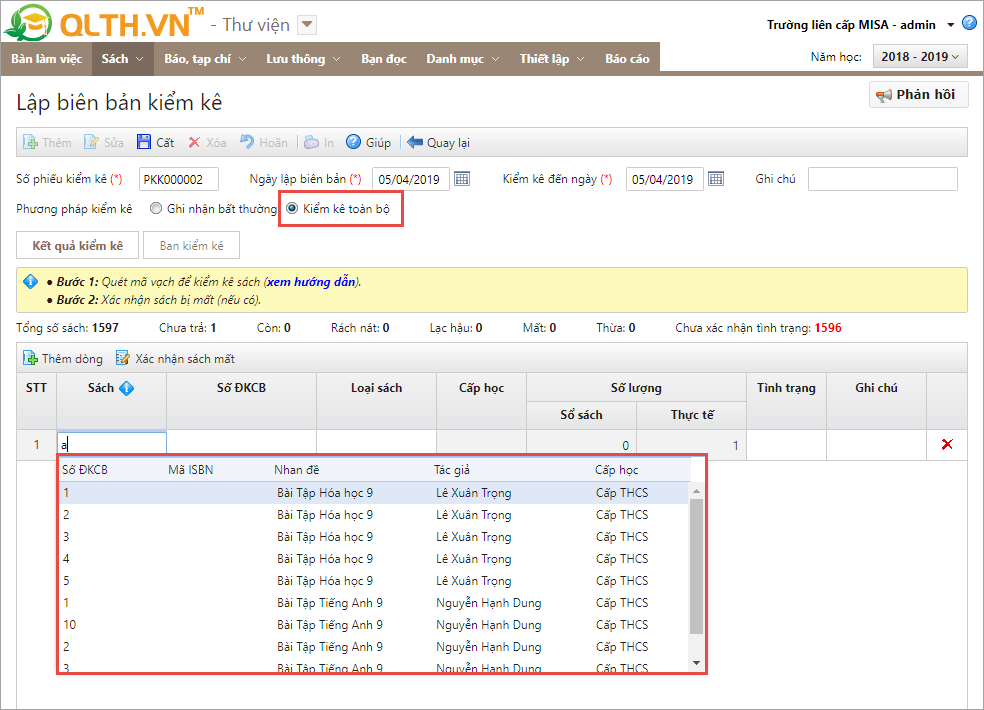The image size is (984, 710).
Task: Expand the Báo, tạp chí menu
Action: tap(205, 59)
